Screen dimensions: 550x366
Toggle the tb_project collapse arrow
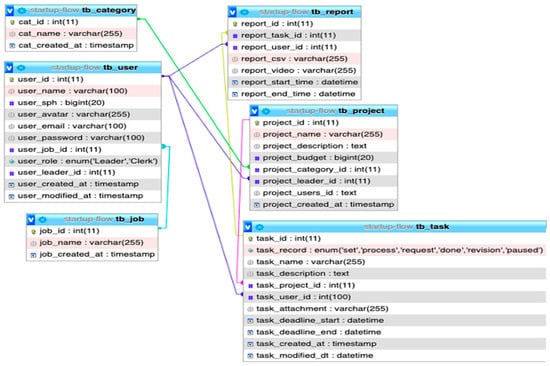pos(254,111)
